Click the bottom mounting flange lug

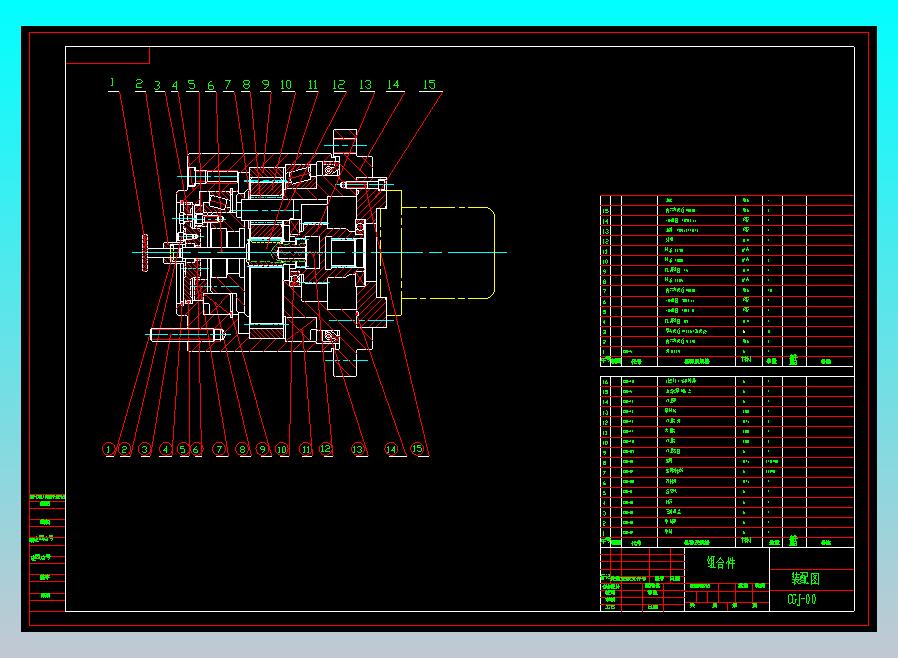point(346,363)
